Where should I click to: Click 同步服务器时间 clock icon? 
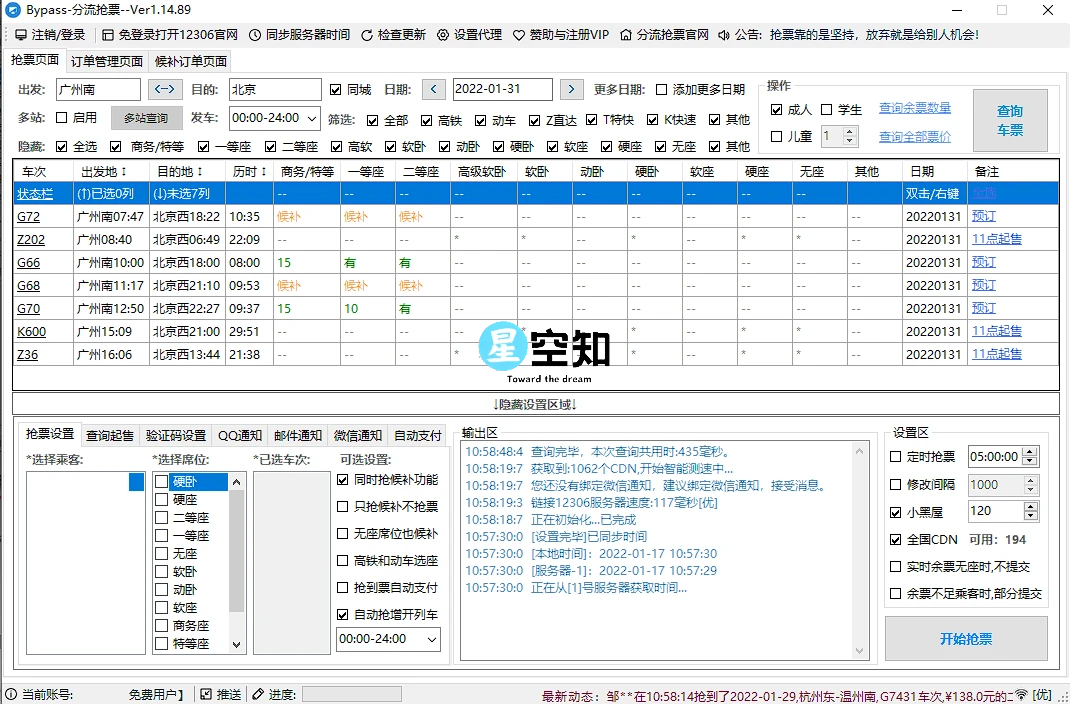click(256, 33)
